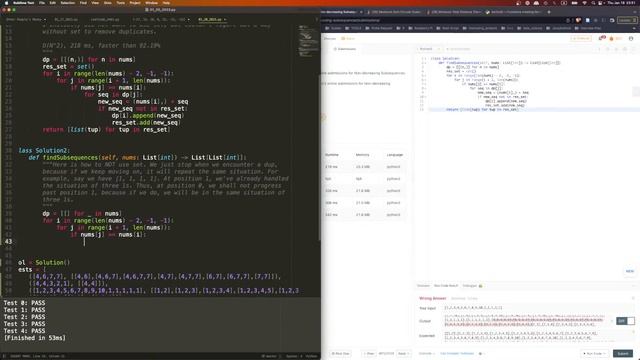640x360 pixels.
Task: Open the Run Code Result tab
Action: pos(446,286)
